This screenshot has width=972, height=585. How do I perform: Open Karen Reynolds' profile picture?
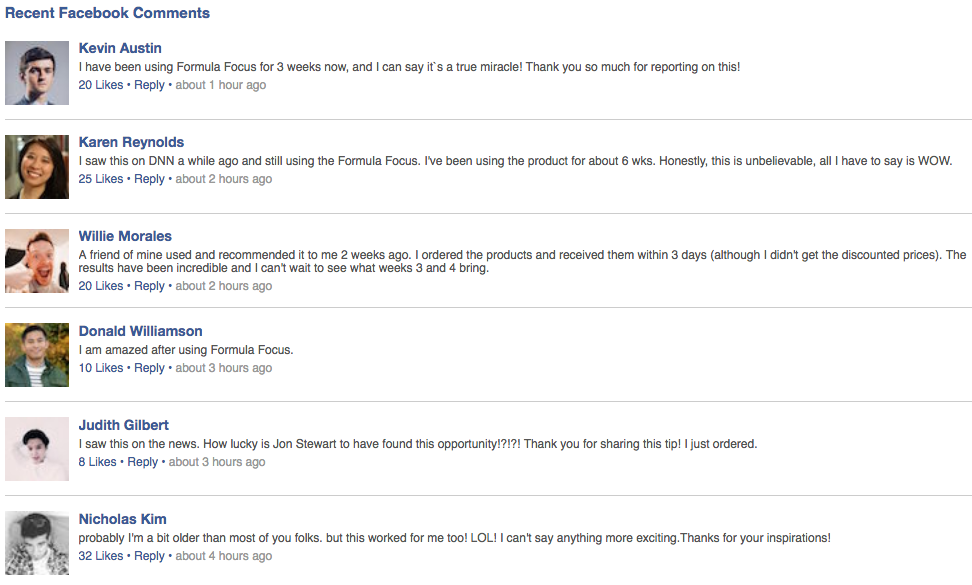[36, 166]
